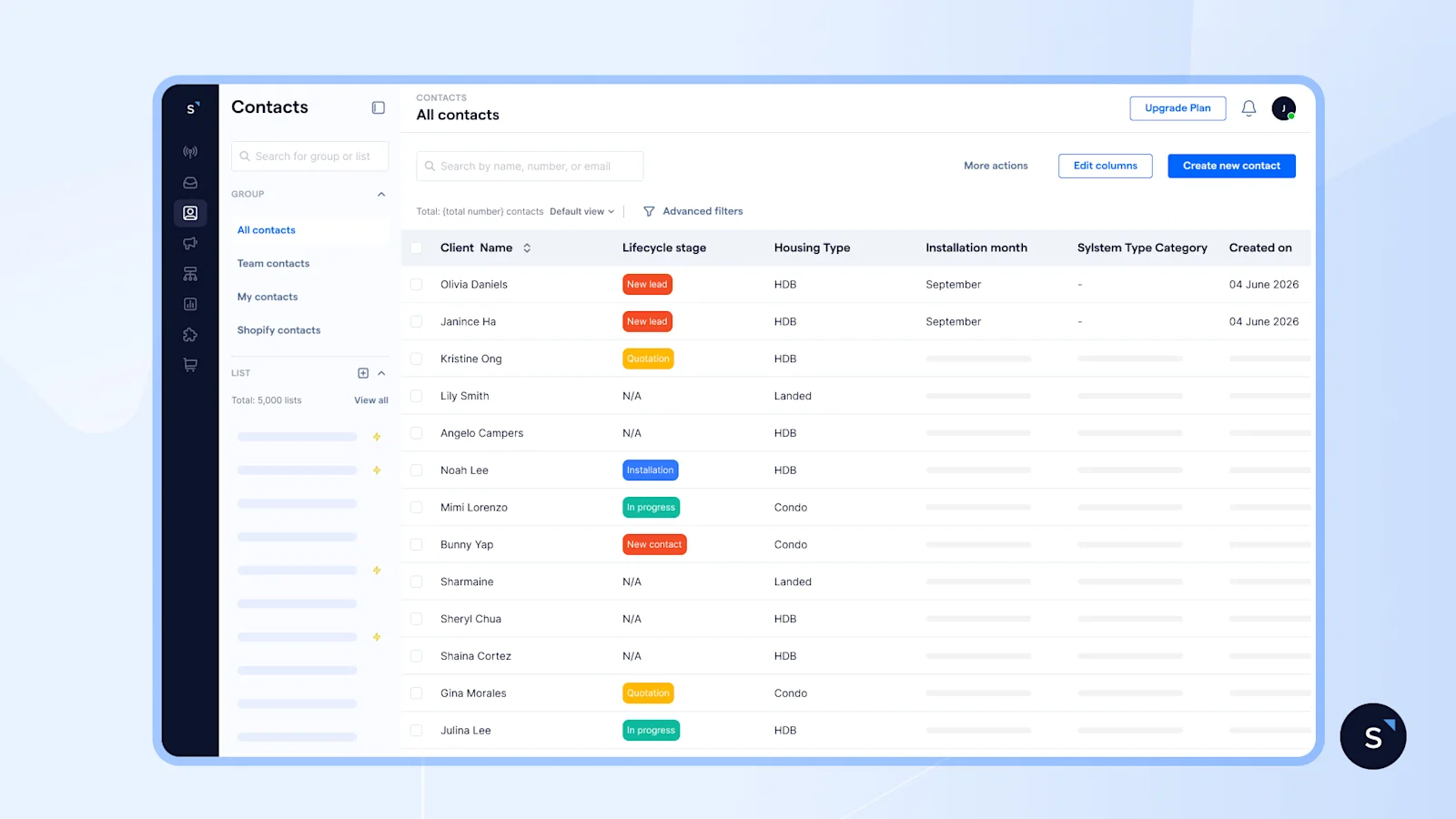Open Advanced filters
The image size is (1456, 819).
(x=703, y=211)
